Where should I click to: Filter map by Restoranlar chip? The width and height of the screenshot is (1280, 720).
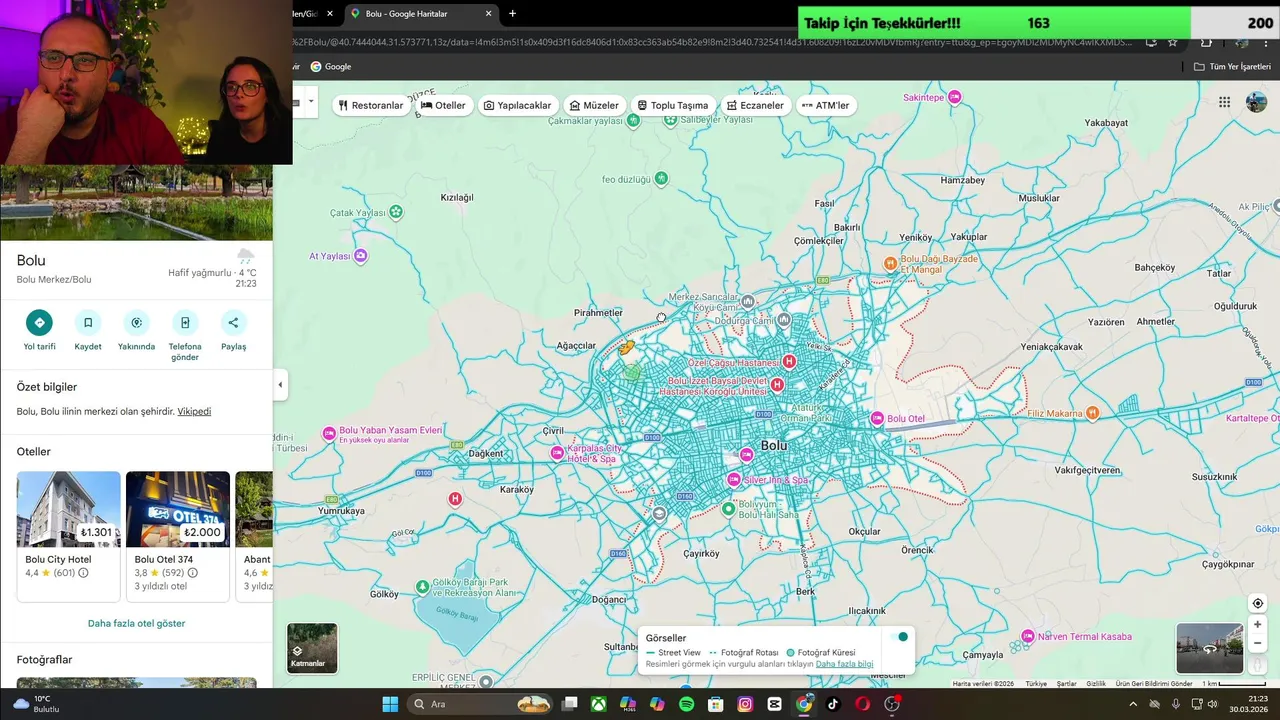tap(371, 105)
